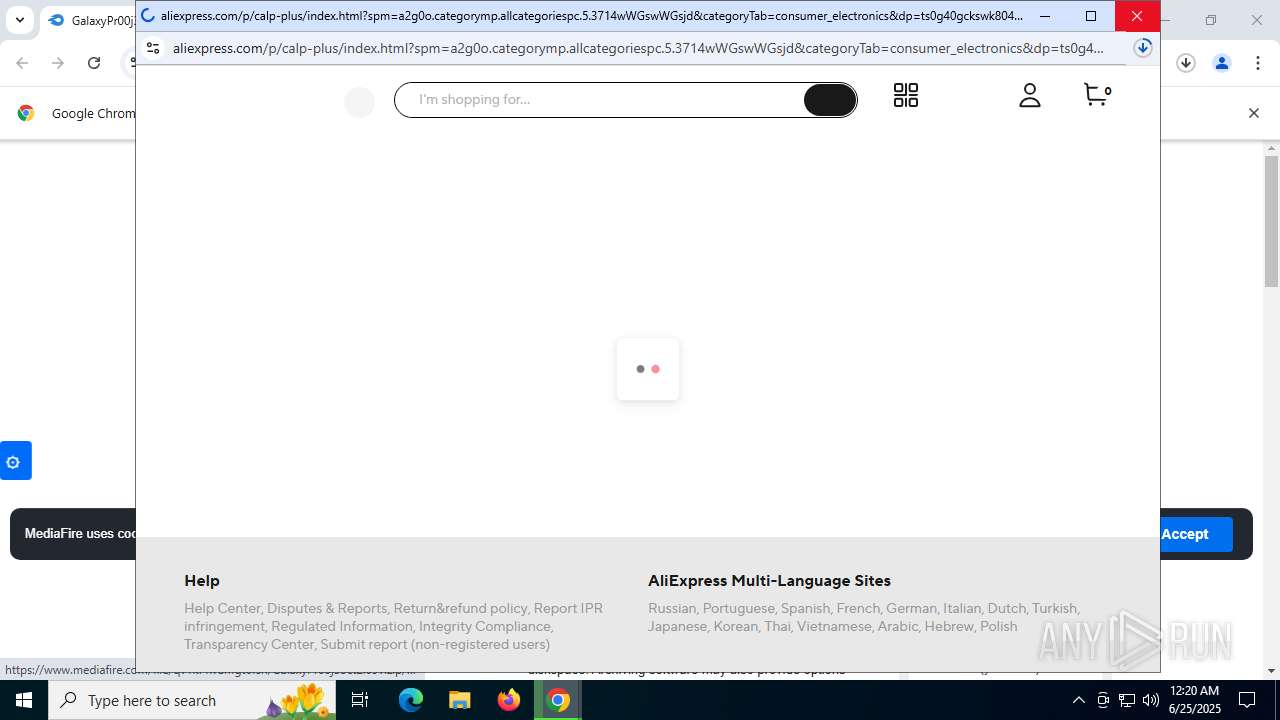Open volume control tray icon
1280x720 pixels.
pyautogui.click(x=1150, y=700)
